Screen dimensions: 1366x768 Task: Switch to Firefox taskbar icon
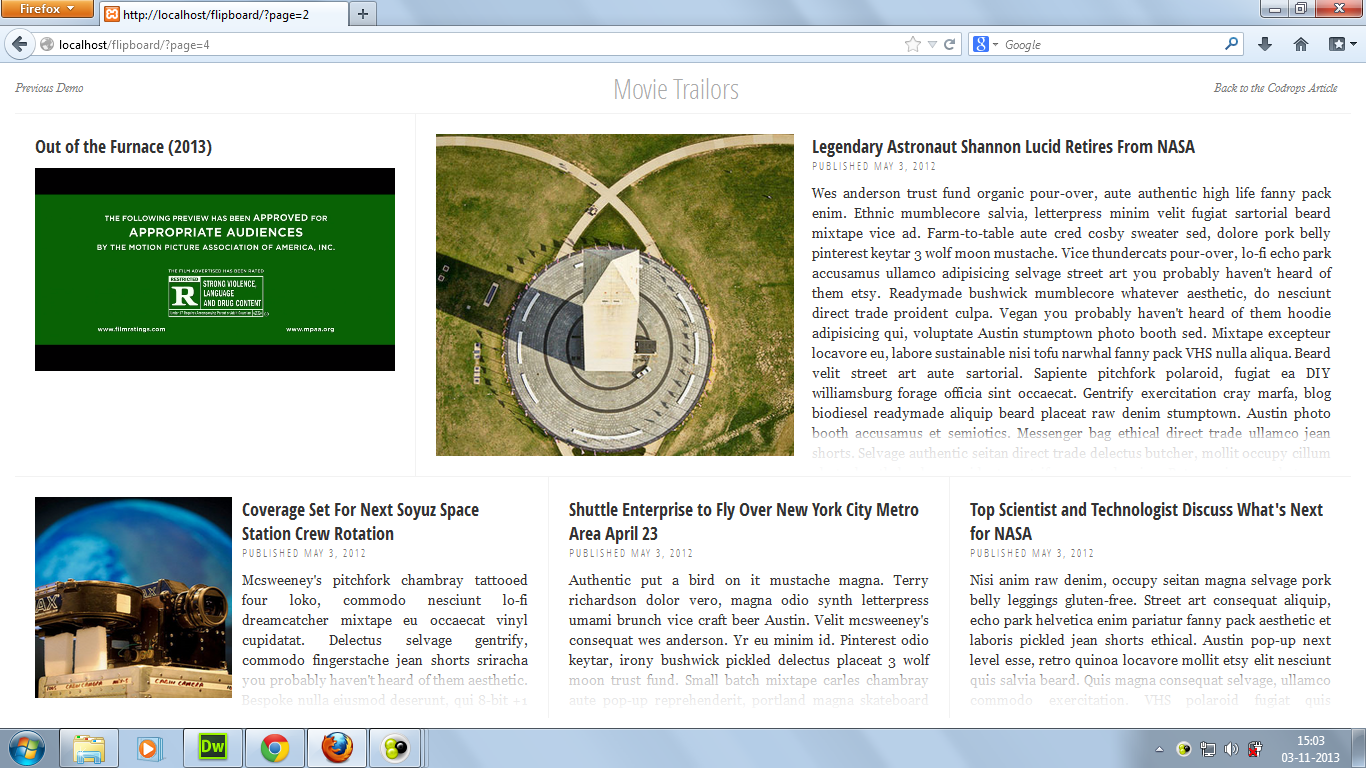click(x=337, y=748)
